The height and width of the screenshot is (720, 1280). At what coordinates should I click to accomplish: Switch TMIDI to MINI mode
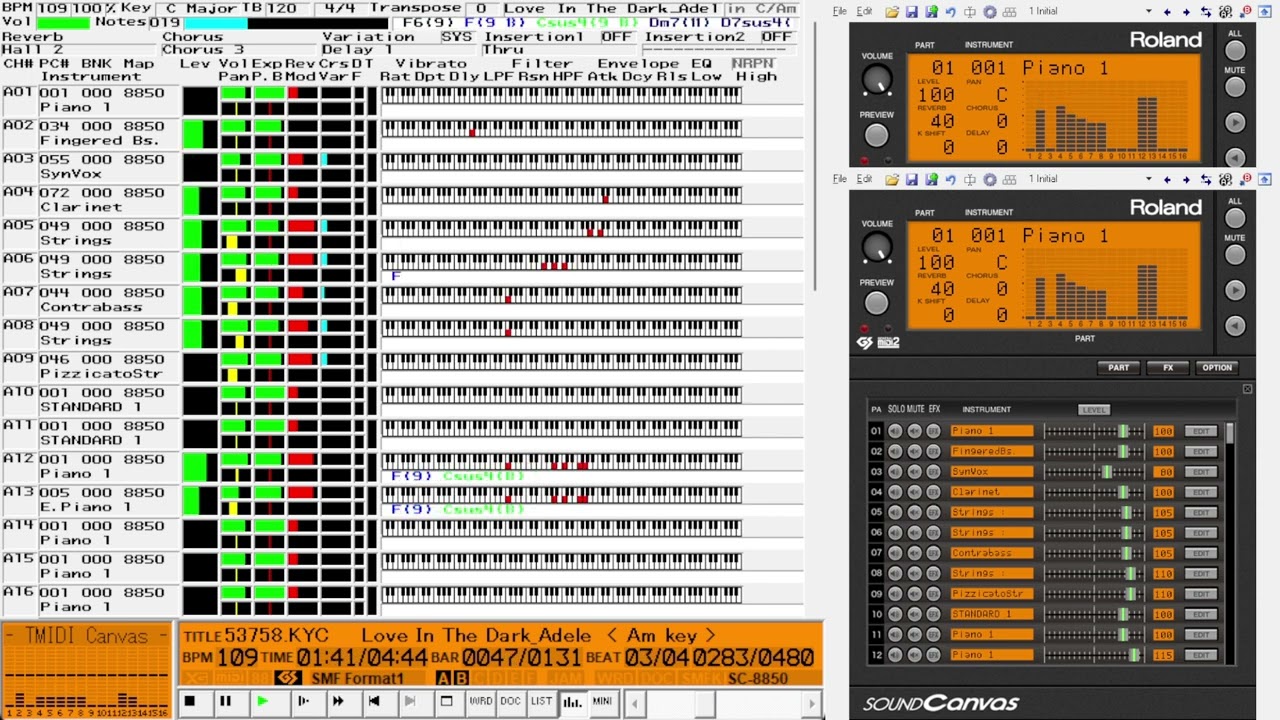[x=602, y=702]
